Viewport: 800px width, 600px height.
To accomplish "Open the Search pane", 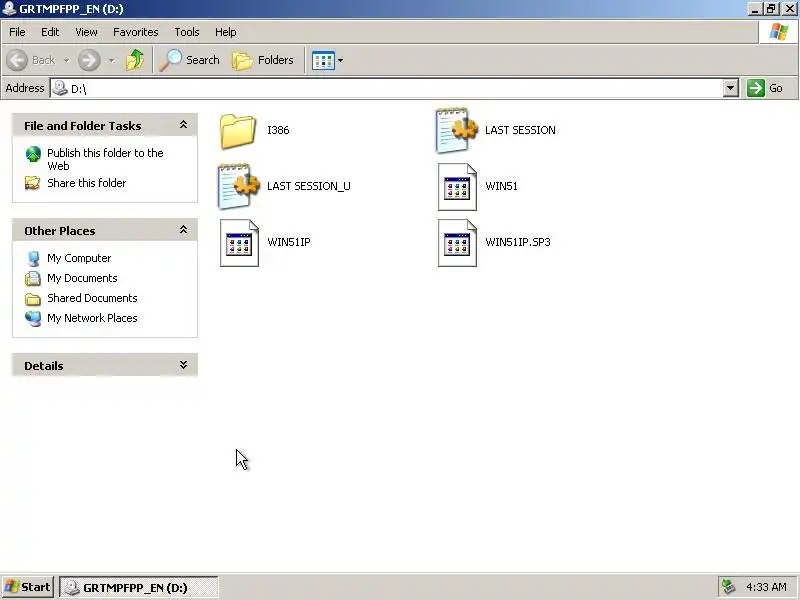I will tap(189, 60).
